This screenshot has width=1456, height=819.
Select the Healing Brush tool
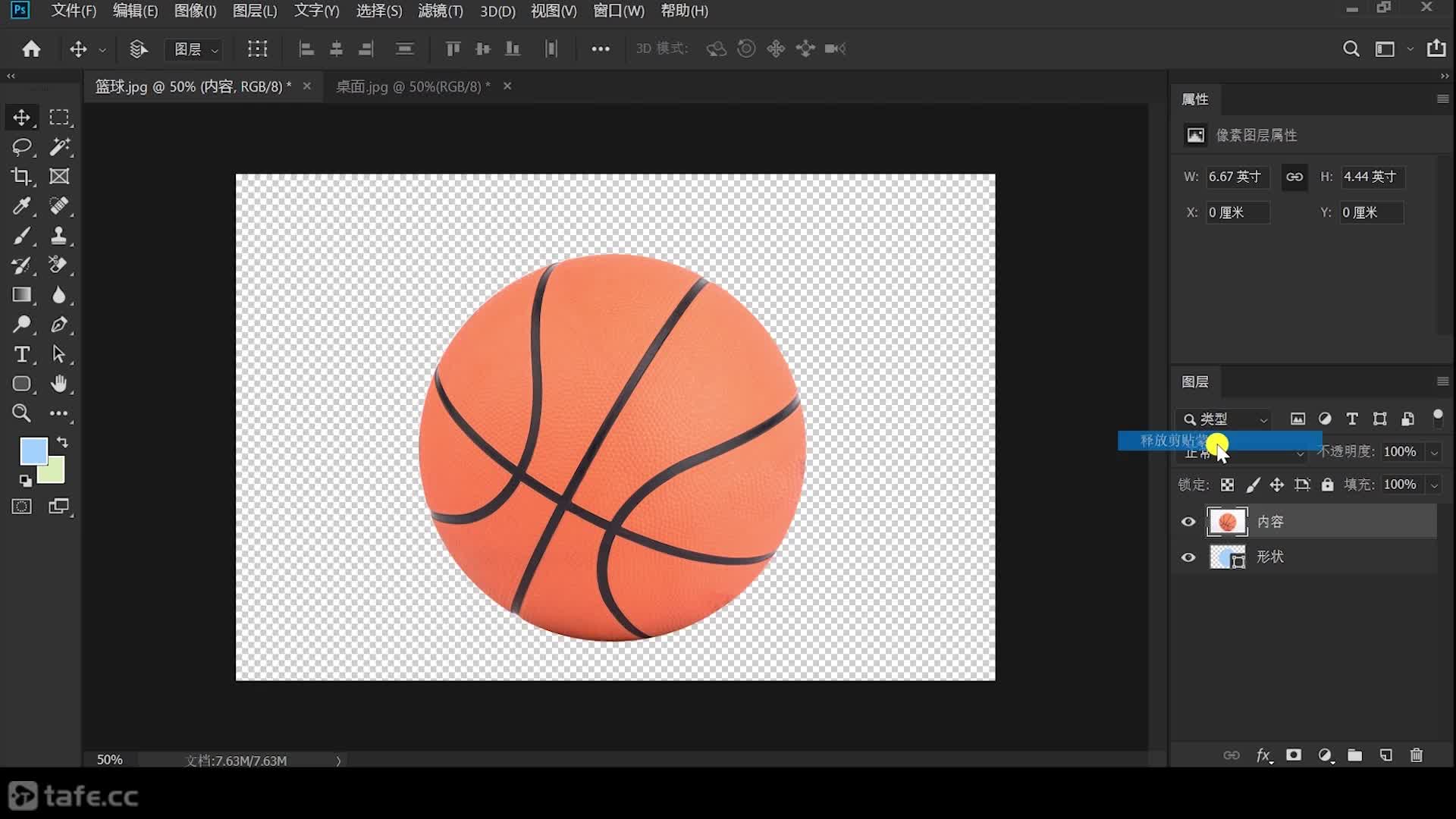tap(59, 206)
